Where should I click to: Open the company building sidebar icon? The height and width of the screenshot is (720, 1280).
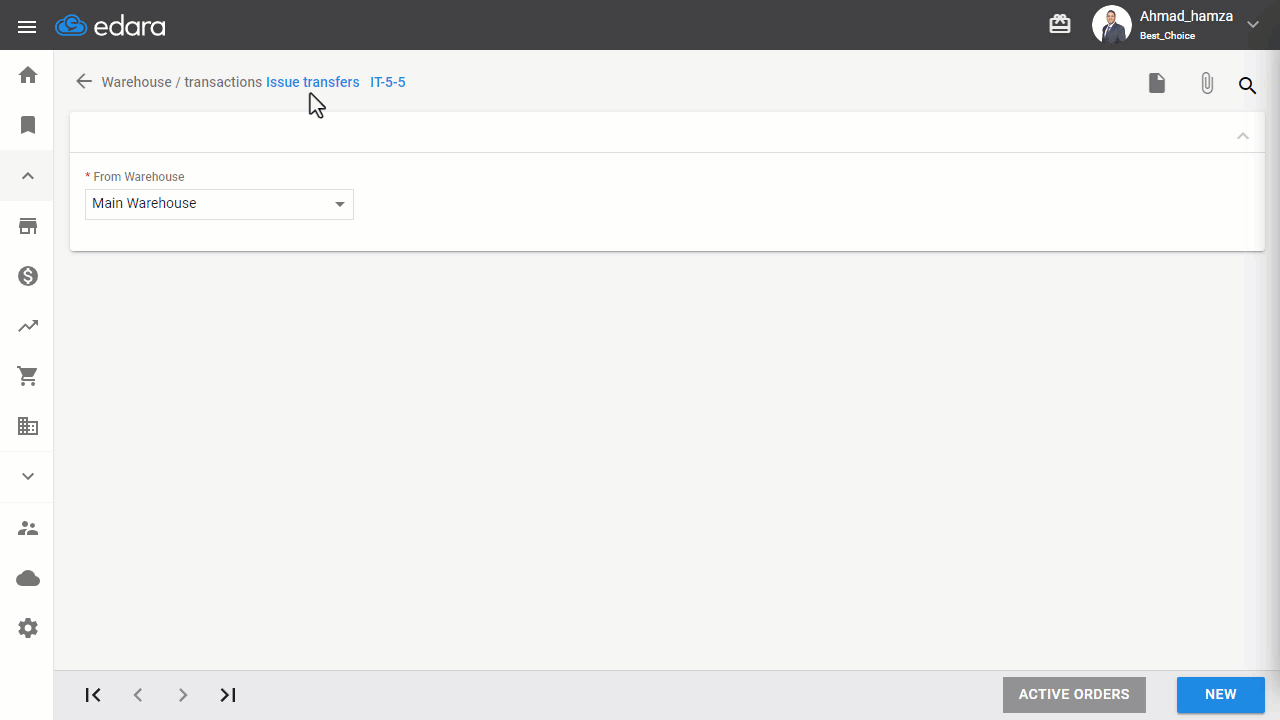(x=28, y=426)
